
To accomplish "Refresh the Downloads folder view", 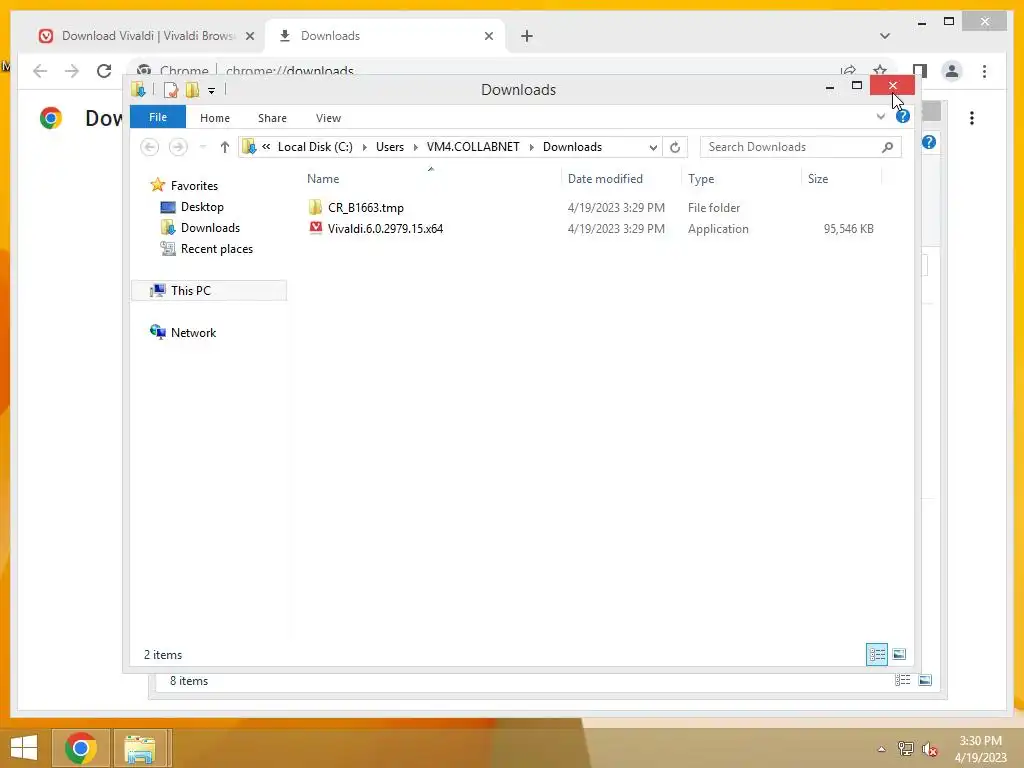I will pyautogui.click(x=675, y=148).
